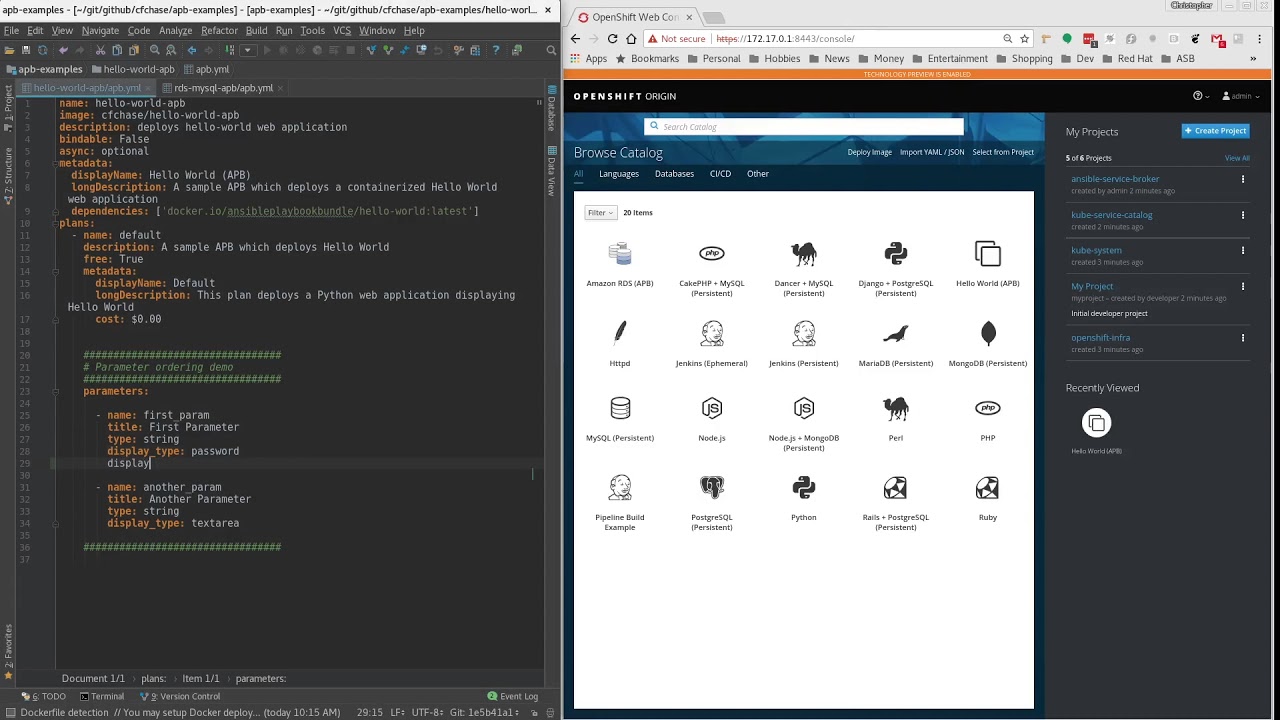Switch to the Databases catalog tab

(x=674, y=174)
